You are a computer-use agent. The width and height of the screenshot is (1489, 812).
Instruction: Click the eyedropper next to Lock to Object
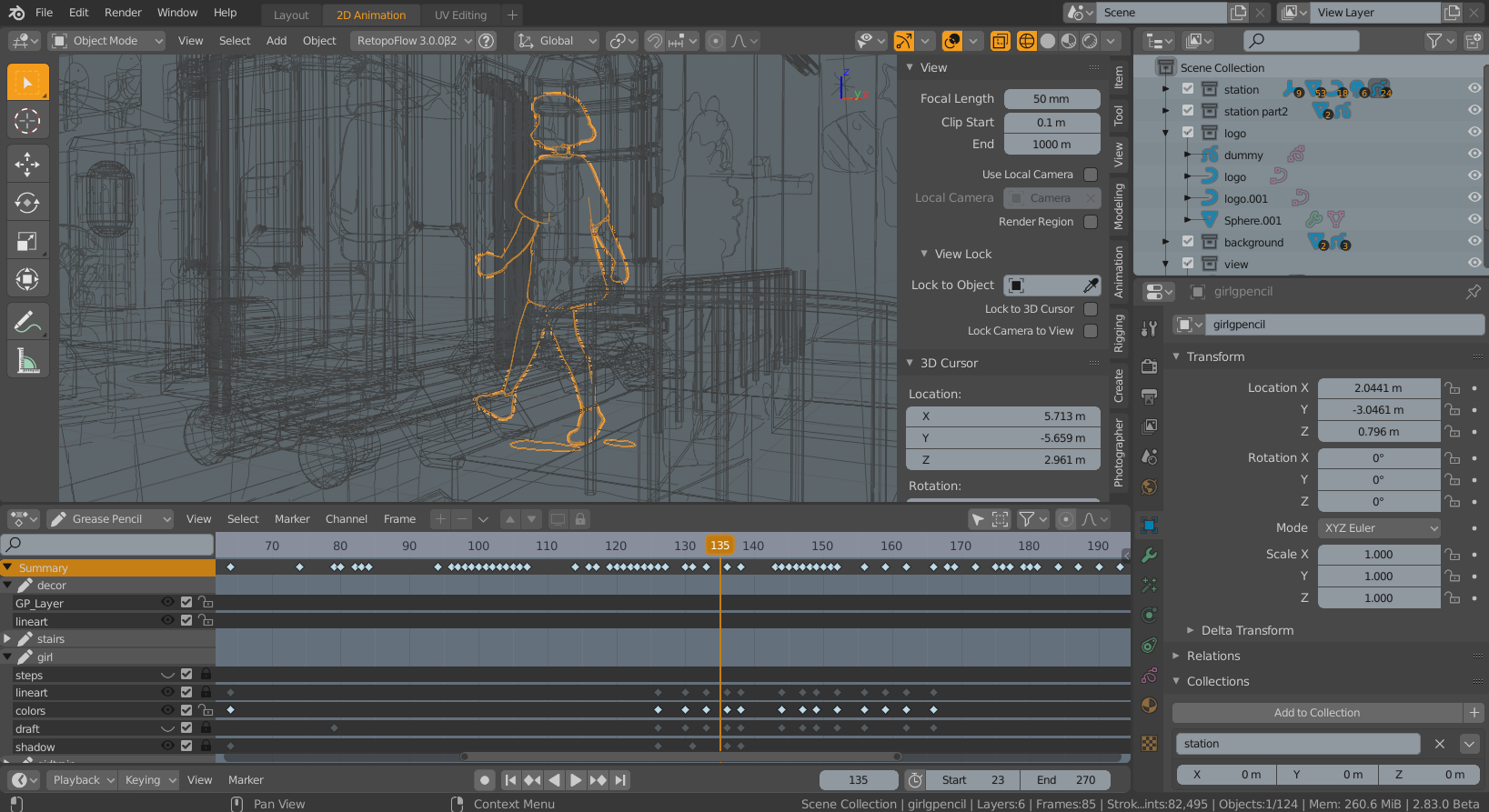tap(1091, 286)
